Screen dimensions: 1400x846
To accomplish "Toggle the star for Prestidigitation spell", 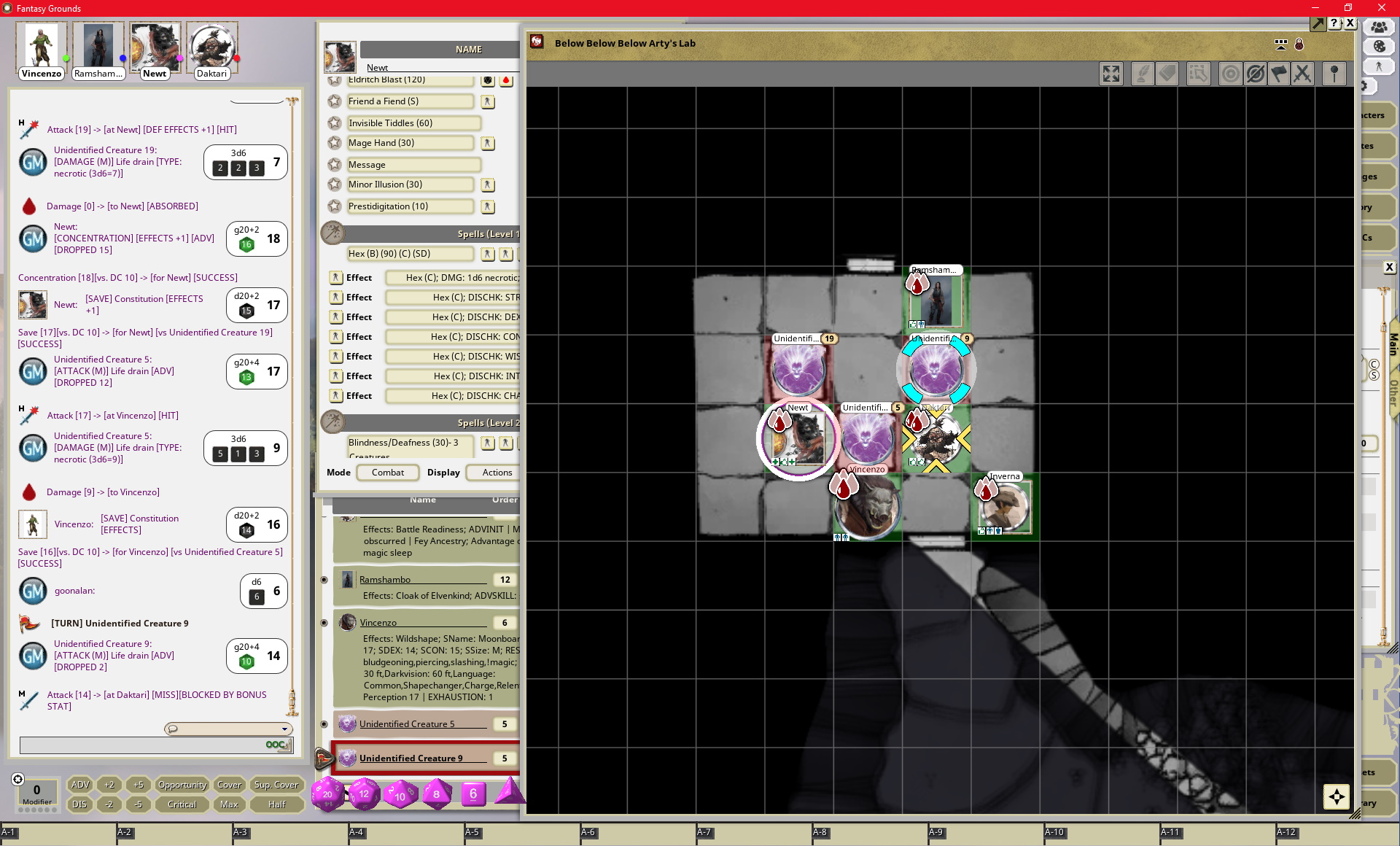I will 335,206.
